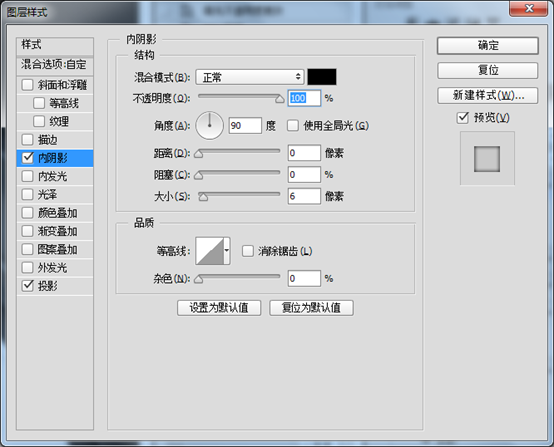Select the 描边 style row label
The image size is (554, 447).
click(47, 140)
